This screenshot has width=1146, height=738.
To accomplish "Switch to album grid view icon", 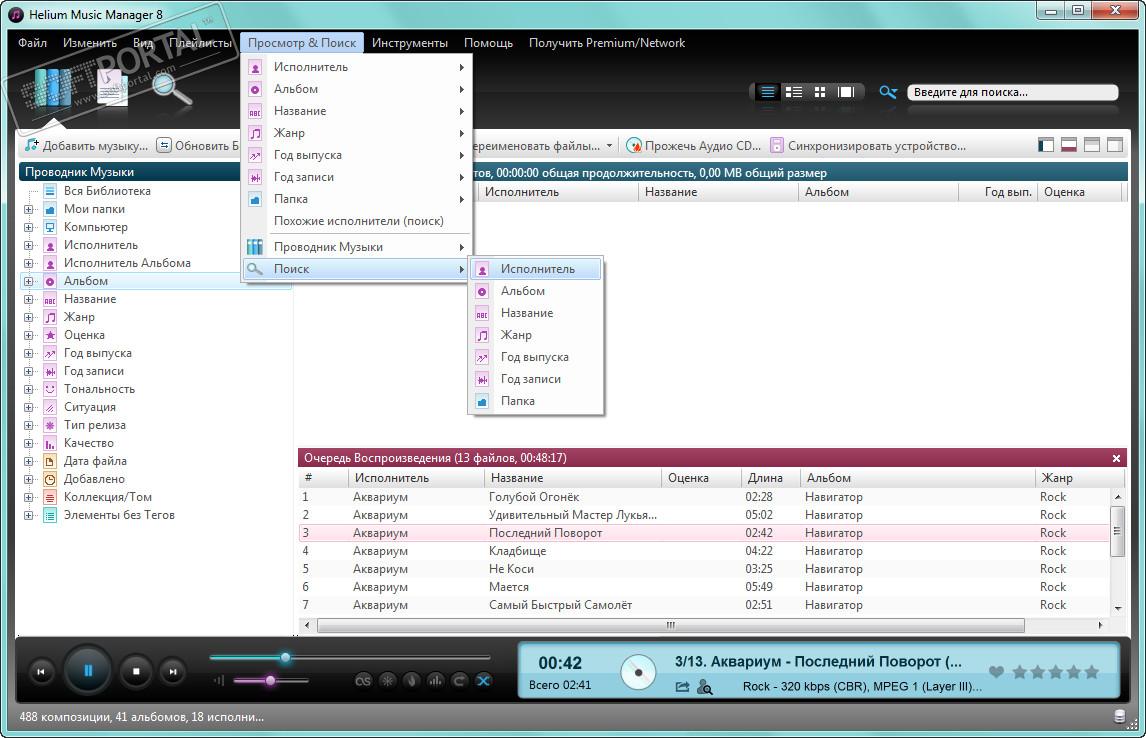I will 820,92.
